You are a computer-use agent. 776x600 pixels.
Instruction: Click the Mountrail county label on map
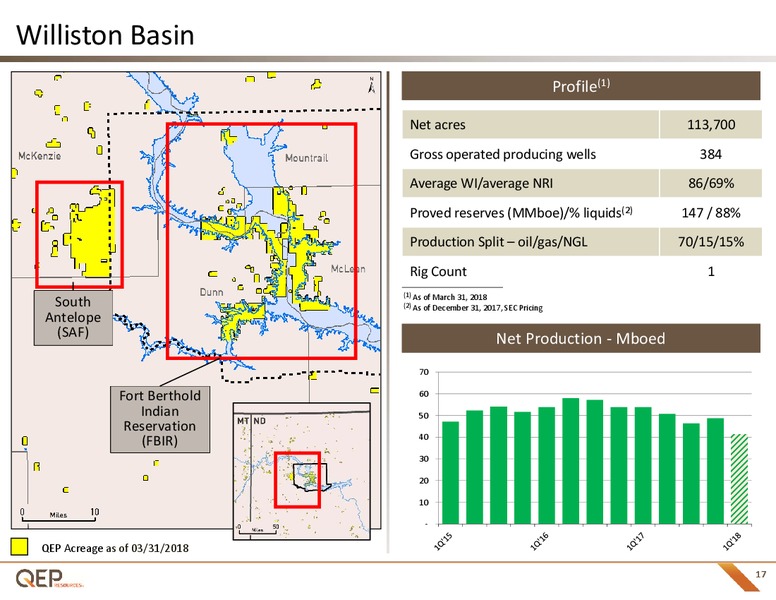(306, 158)
